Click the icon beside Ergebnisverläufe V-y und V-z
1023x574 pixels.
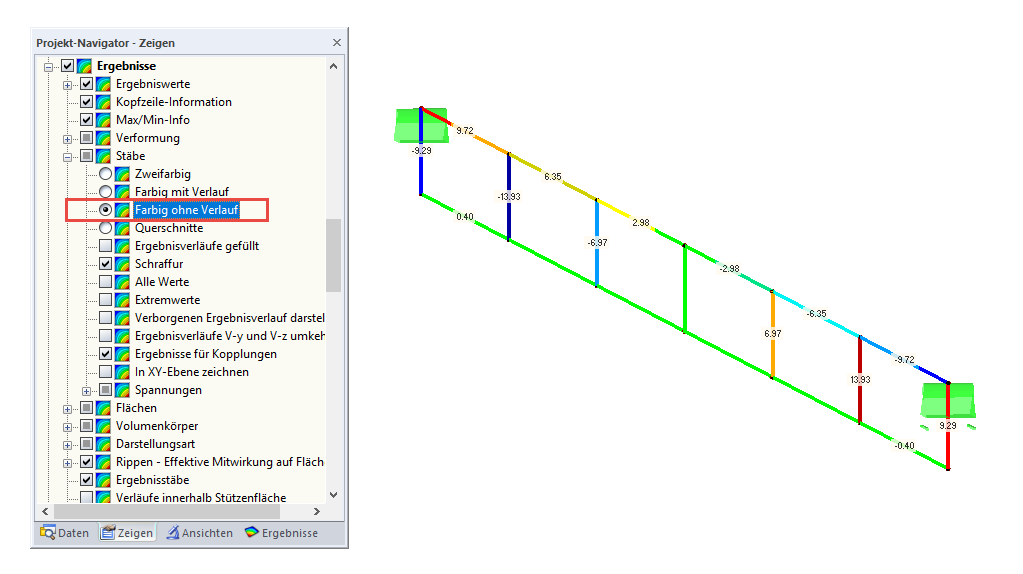pyautogui.click(x=122, y=336)
